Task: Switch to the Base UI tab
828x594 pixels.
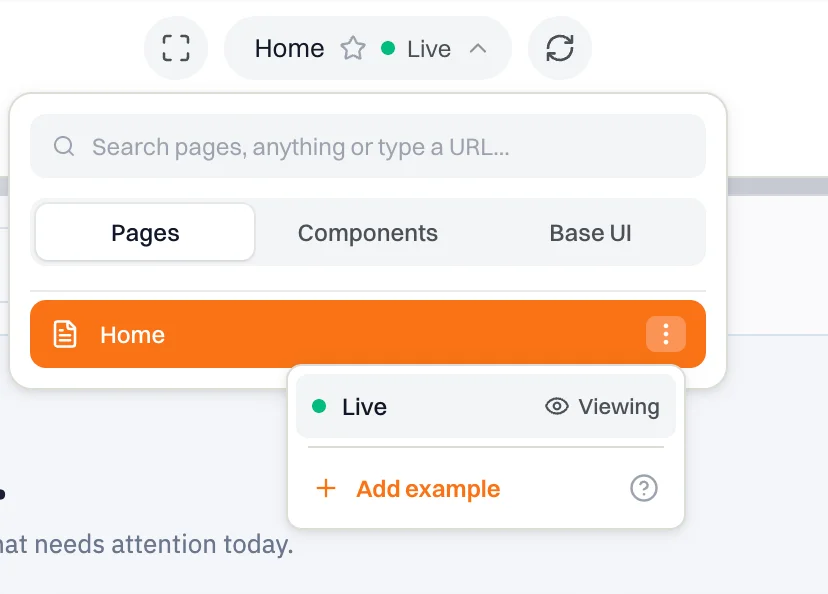Action: coord(590,232)
